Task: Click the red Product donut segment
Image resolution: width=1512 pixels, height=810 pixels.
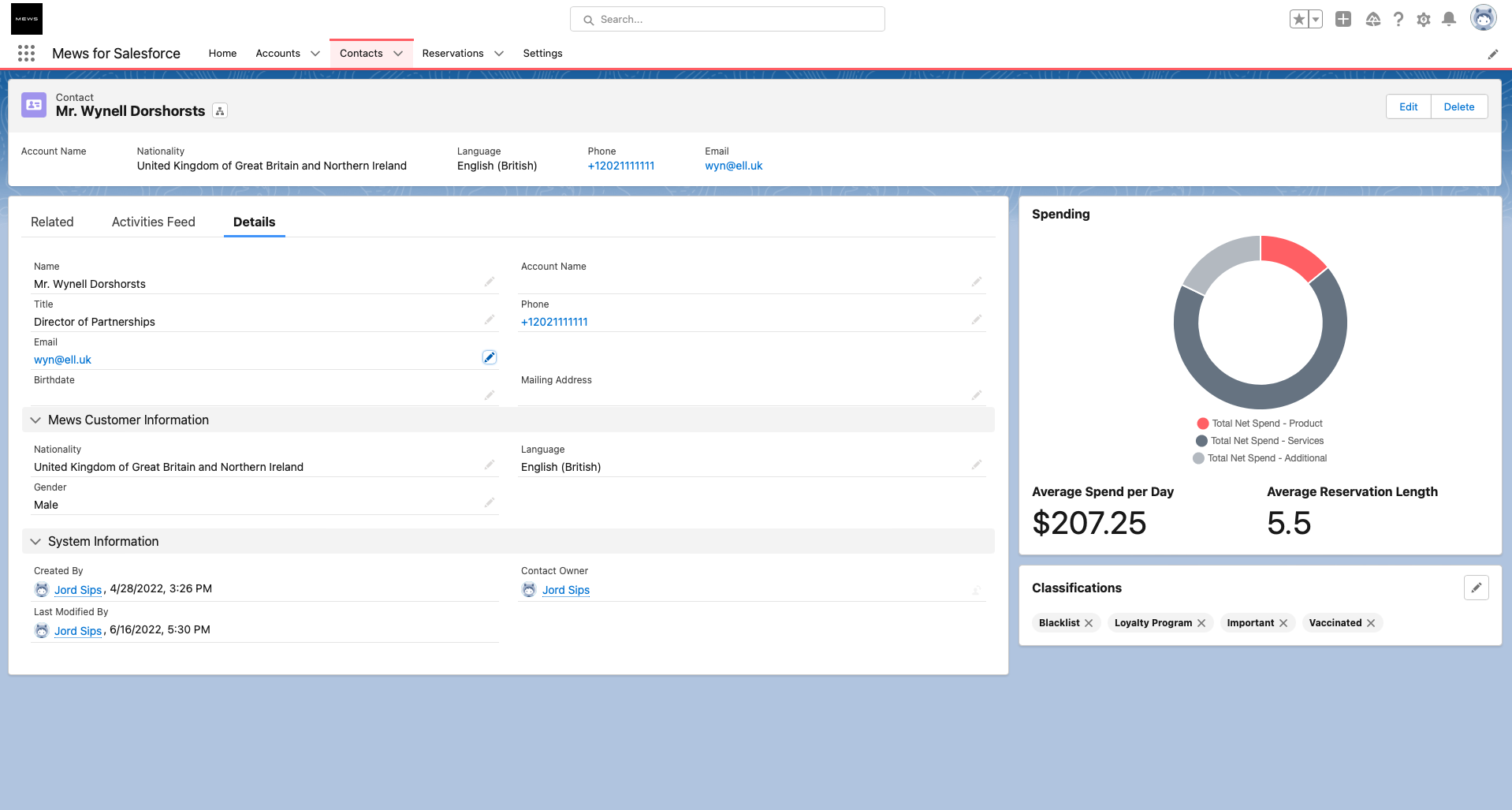Action: pos(1293,253)
